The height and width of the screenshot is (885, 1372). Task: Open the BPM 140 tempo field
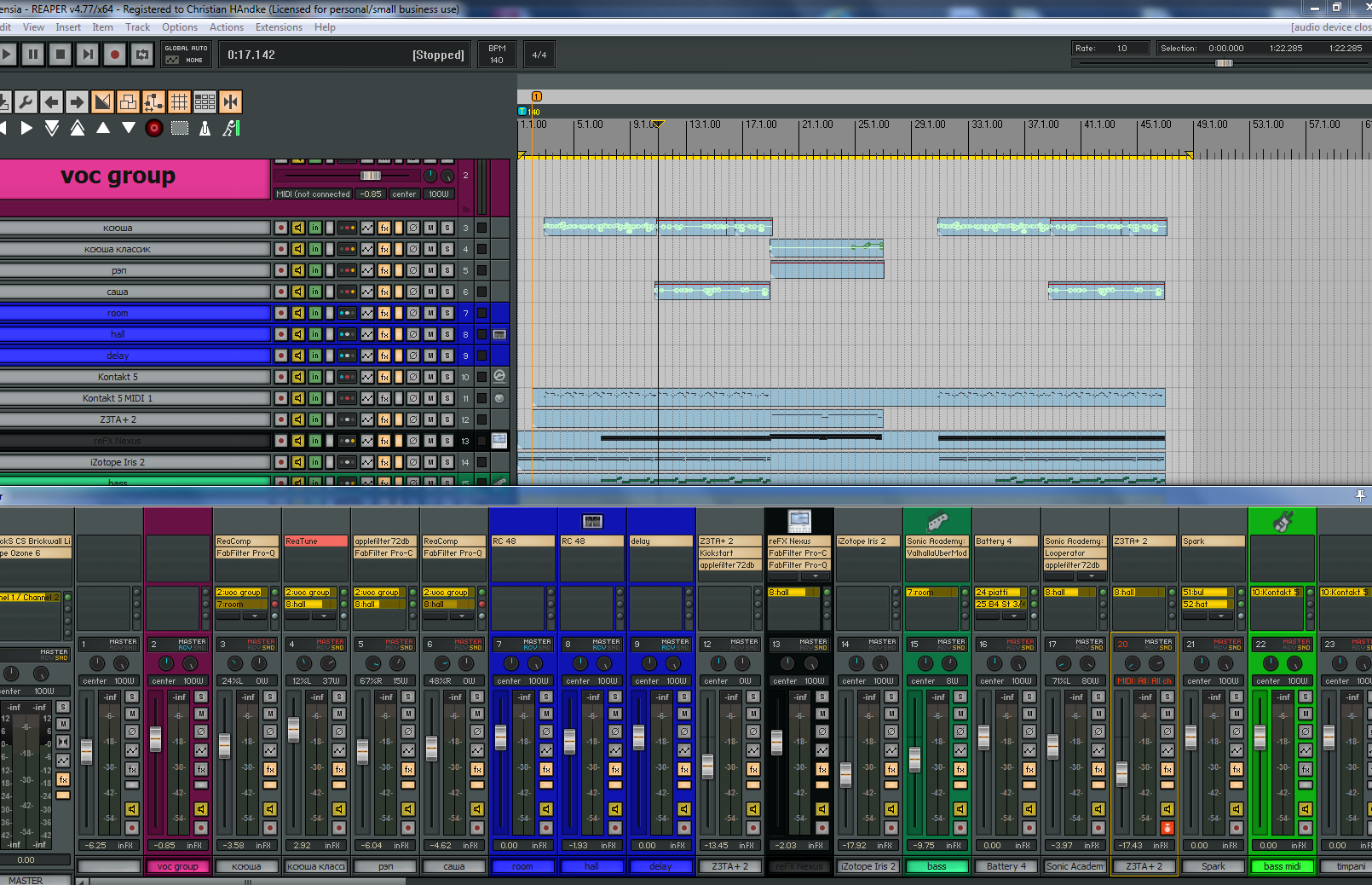498,55
